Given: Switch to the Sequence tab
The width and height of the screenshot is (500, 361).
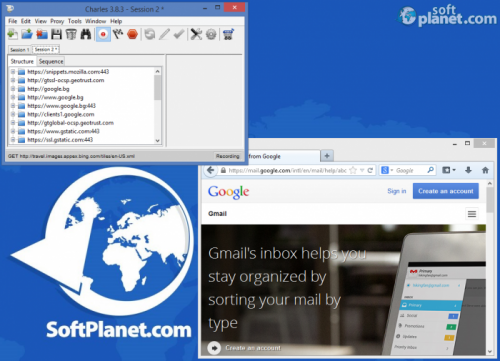Looking at the screenshot, I should point(51,61).
